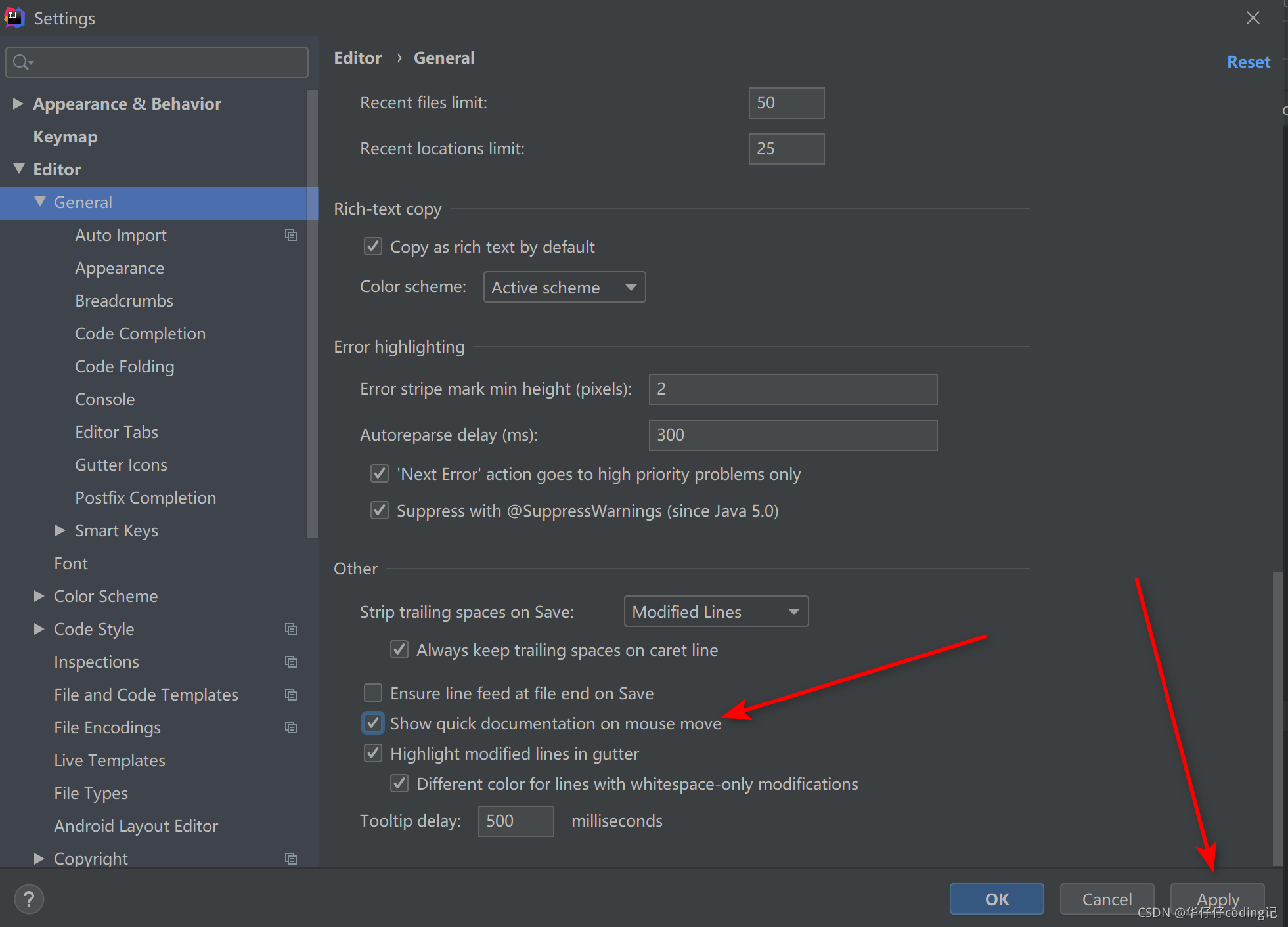Click the Cancel button

1107,899
